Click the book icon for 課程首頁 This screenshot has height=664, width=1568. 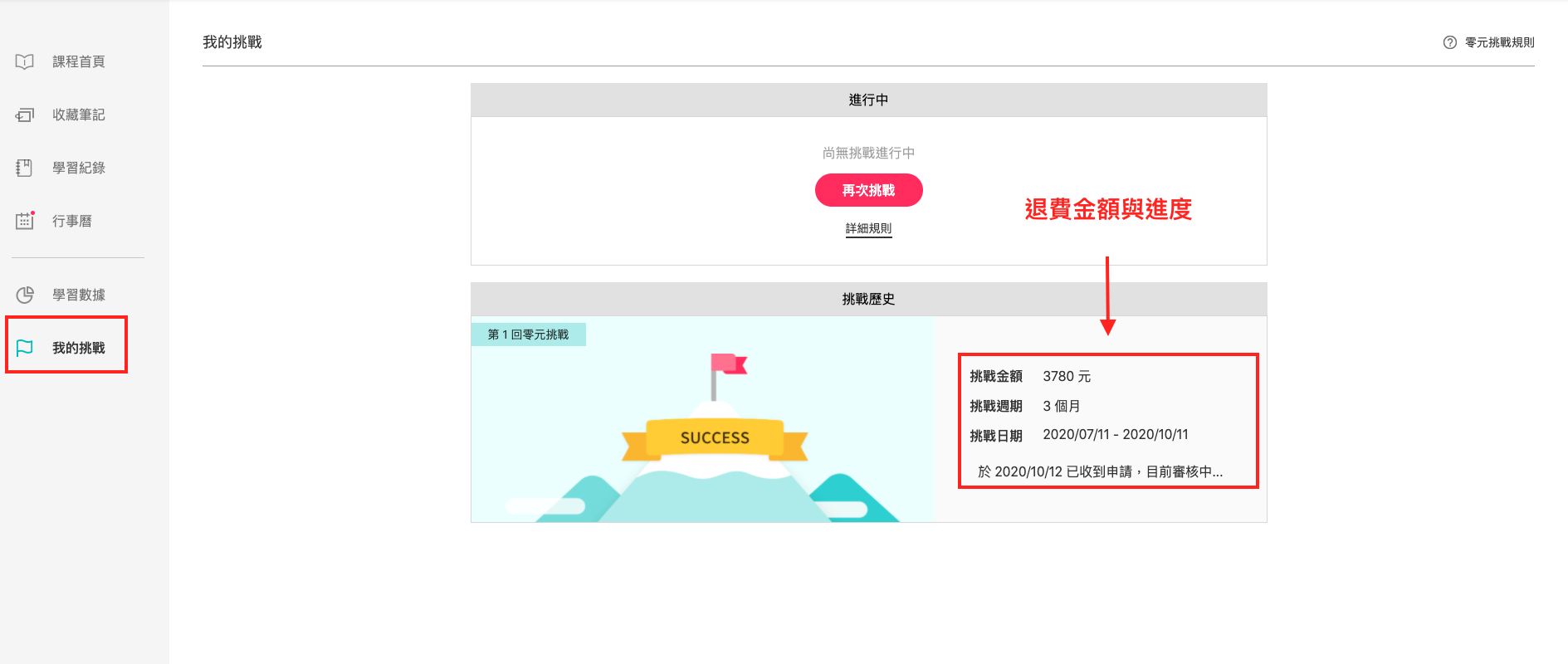[x=25, y=61]
